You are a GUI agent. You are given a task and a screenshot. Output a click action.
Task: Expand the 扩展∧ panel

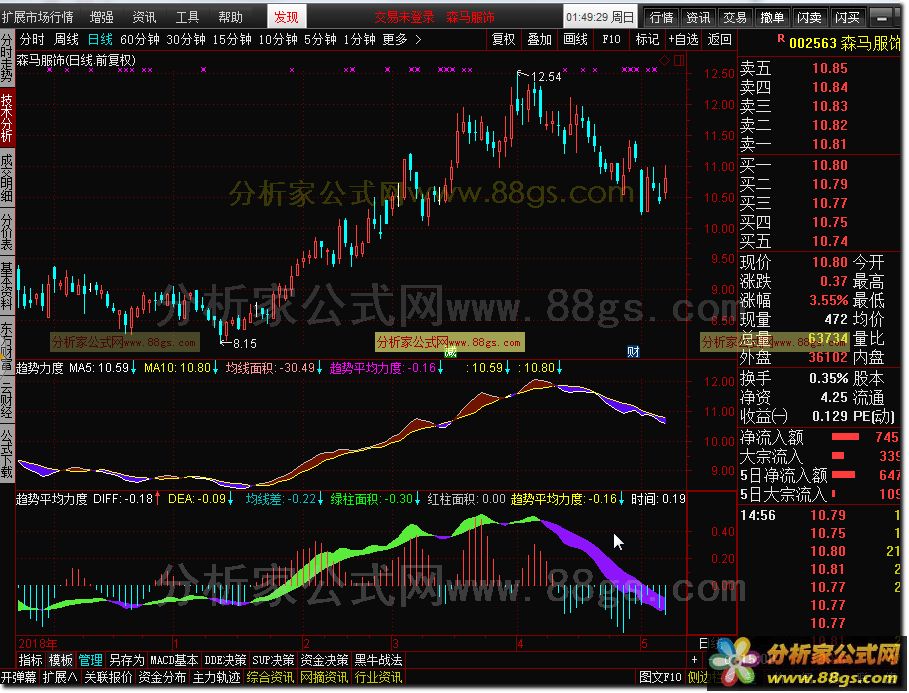coord(60,677)
